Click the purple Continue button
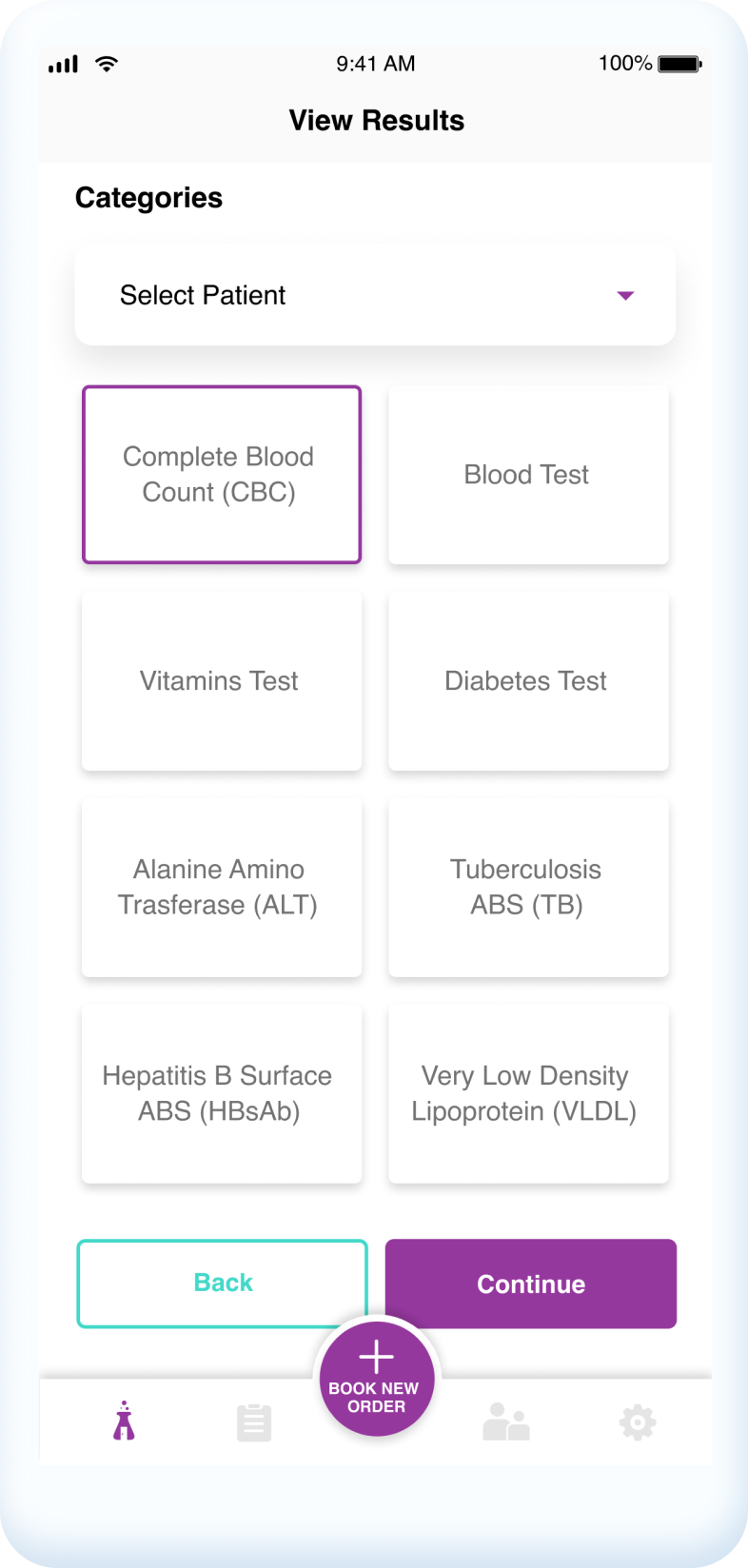The height and width of the screenshot is (1568, 748). [531, 1284]
